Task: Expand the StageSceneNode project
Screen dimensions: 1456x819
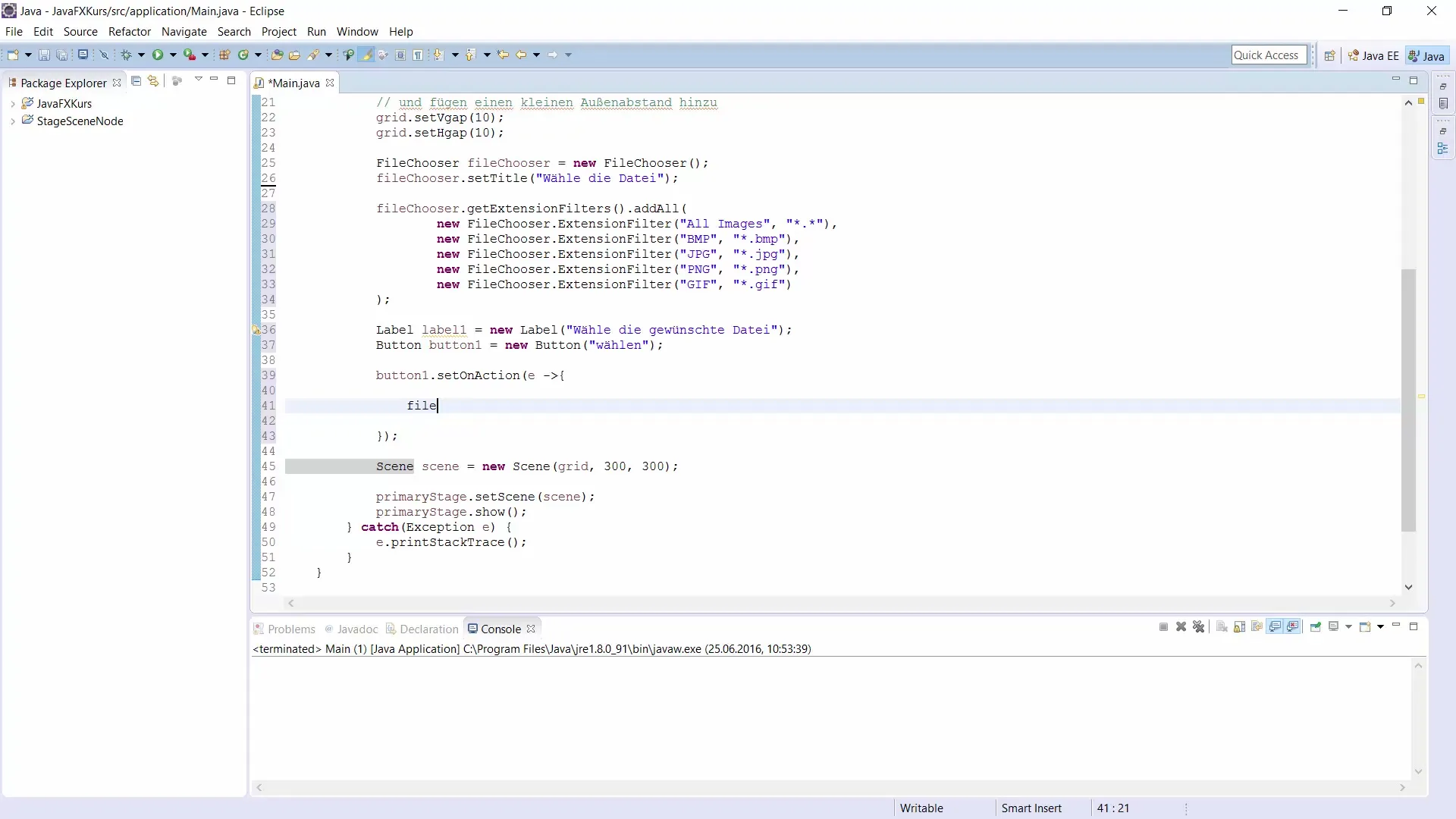Action: [x=12, y=121]
